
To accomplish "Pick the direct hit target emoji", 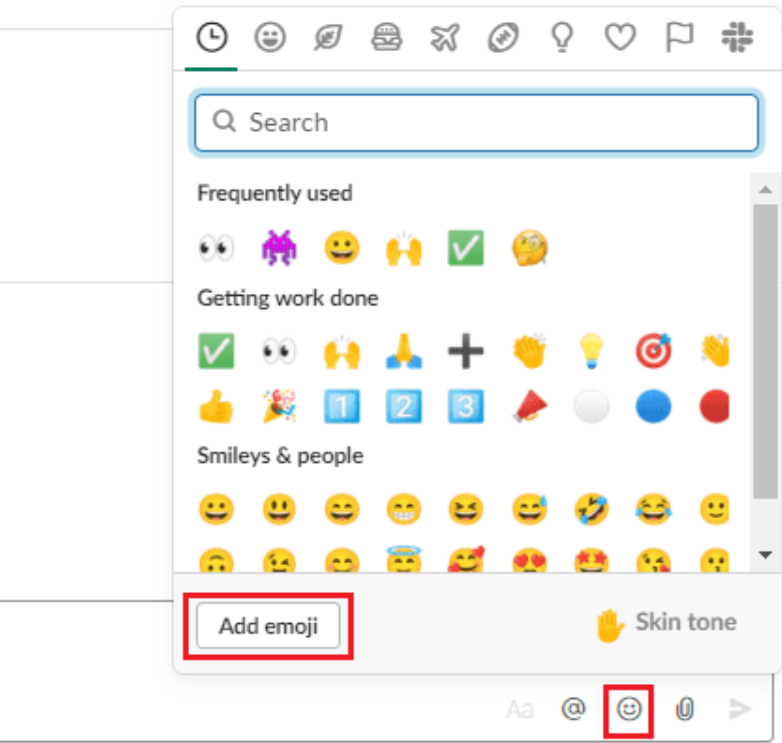I will coord(653,351).
